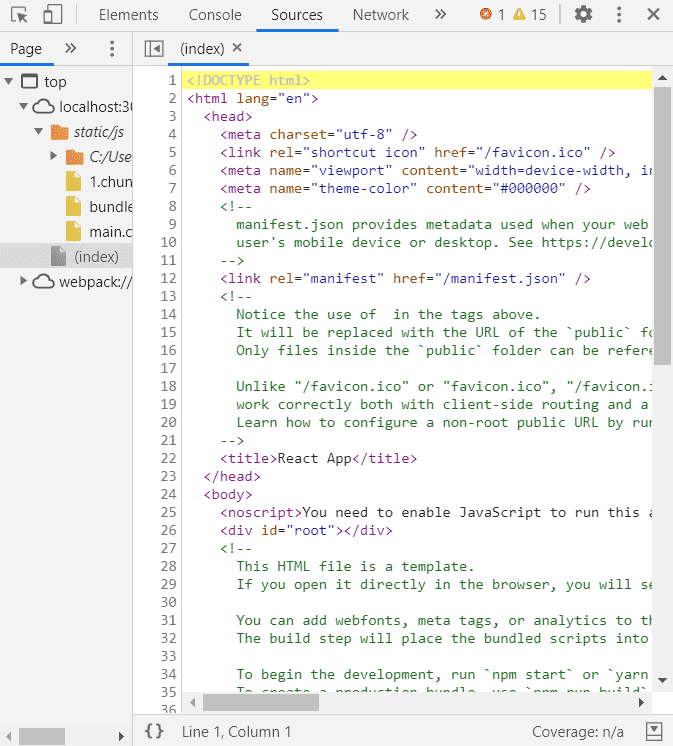Open the Page pane's three-dot menu
The width and height of the screenshot is (673, 746).
click(112, 49)
